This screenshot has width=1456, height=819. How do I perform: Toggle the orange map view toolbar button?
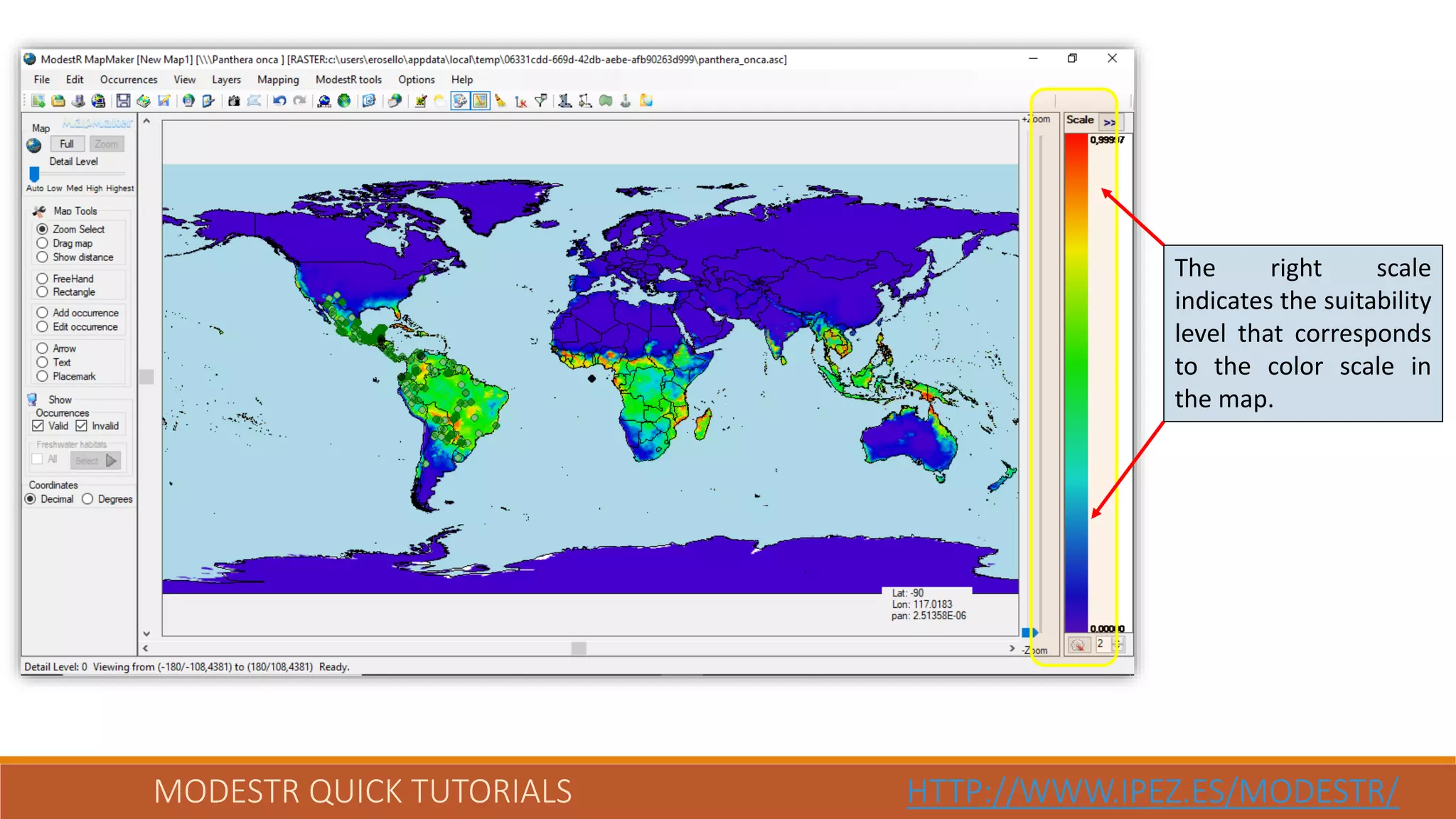pos(481,101)
